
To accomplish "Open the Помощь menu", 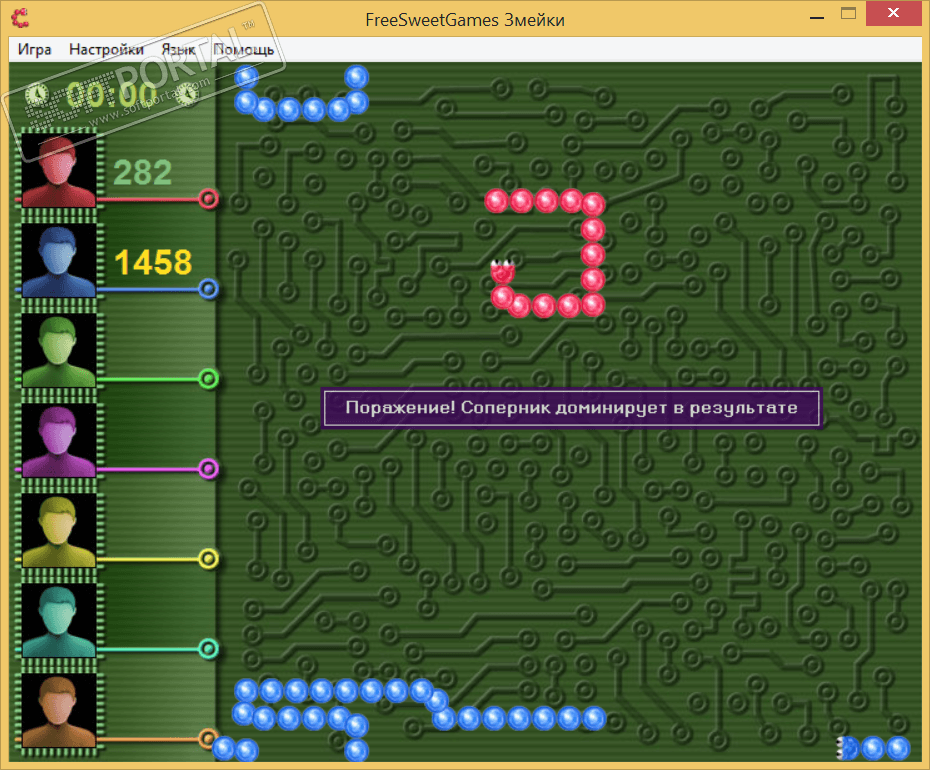I will tap(243, 49).
